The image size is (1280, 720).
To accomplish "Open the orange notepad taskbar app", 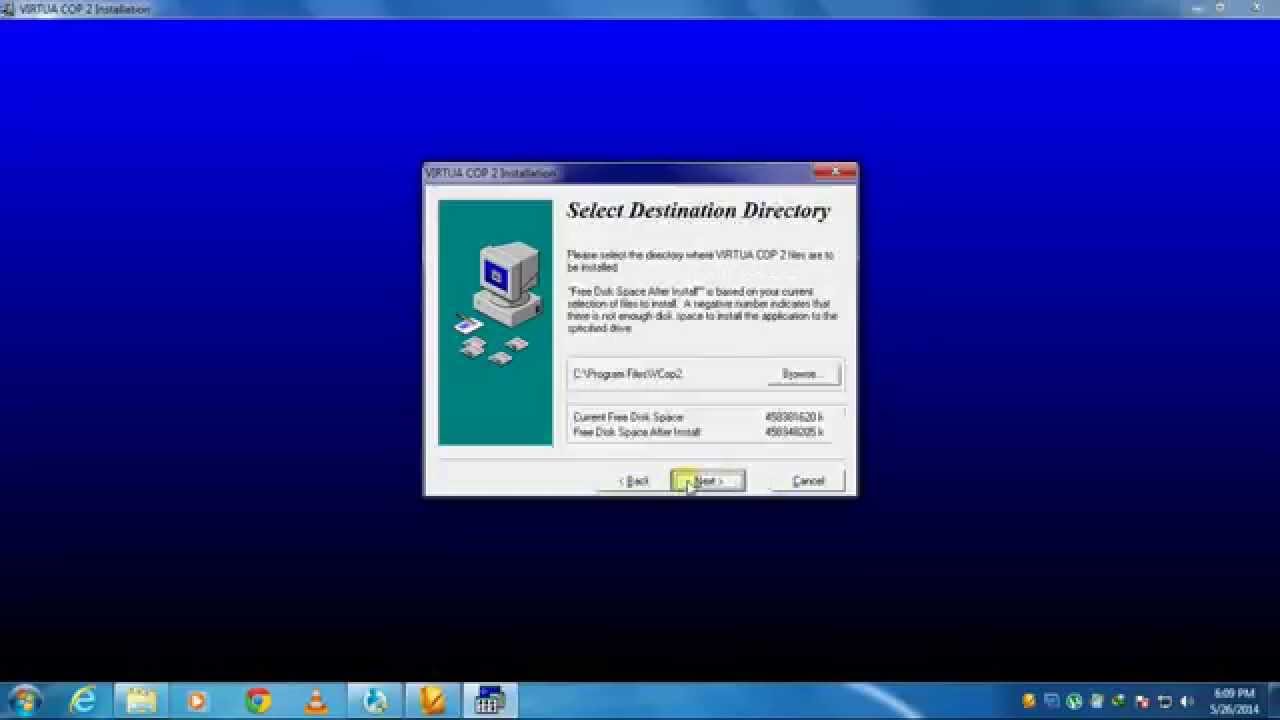I will (432, 701).
